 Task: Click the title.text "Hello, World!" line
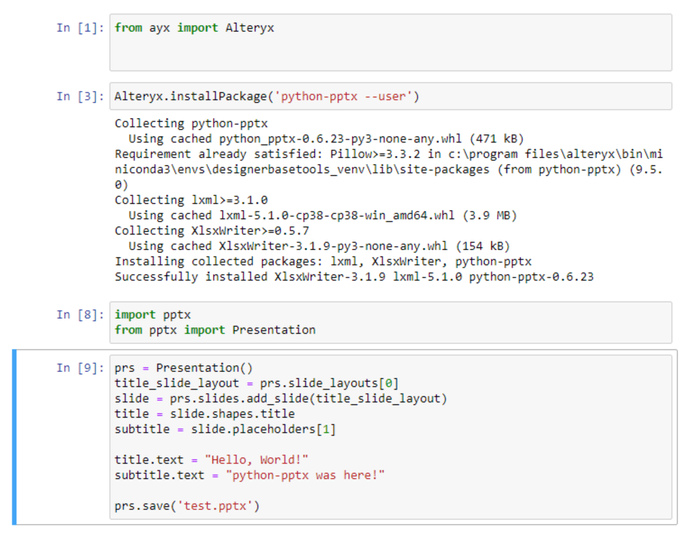pyautogui.click(x=211, y=460)
